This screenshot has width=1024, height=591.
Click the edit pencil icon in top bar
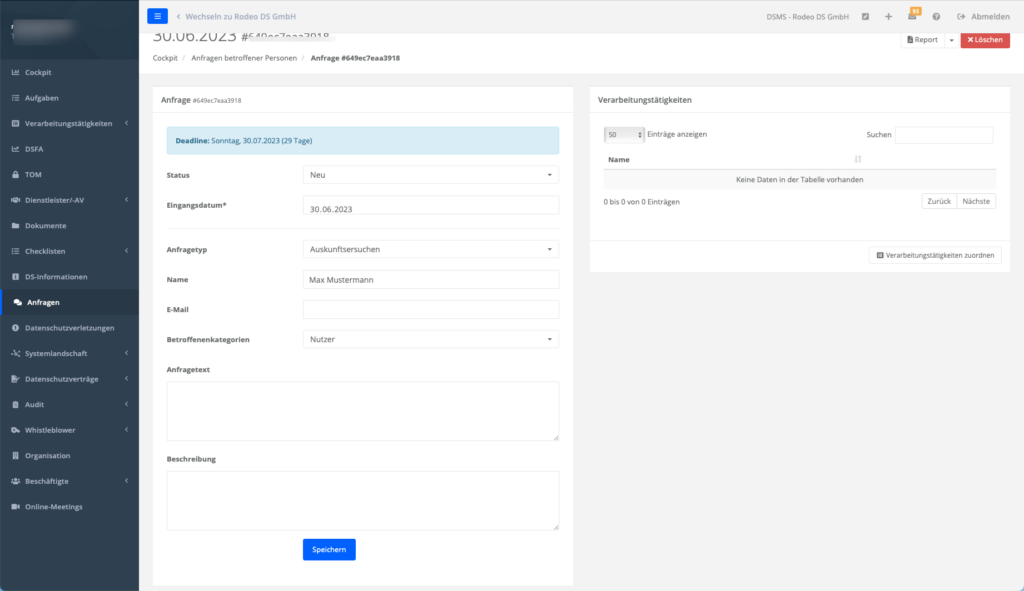865,17
